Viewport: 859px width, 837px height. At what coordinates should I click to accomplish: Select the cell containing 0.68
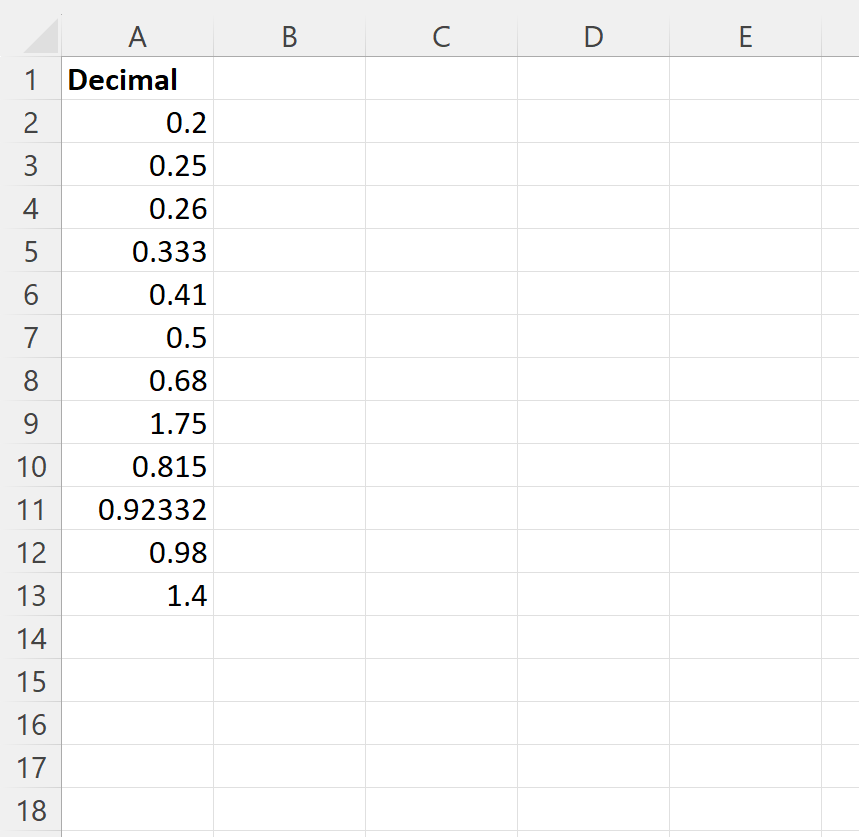click(x=137, y=380)
